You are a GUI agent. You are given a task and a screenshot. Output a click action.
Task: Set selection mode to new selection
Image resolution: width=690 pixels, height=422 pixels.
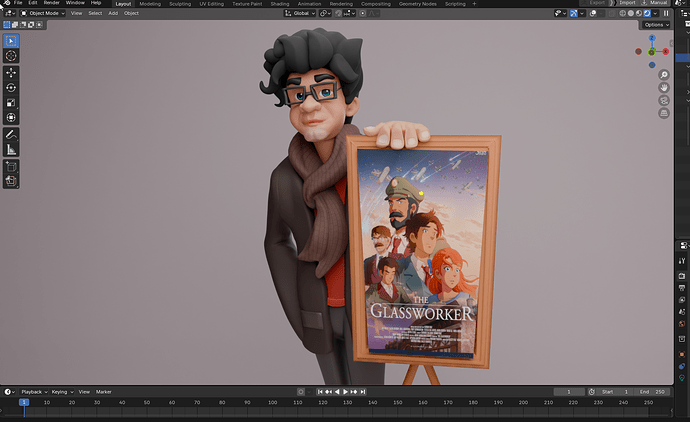(7, 25)
